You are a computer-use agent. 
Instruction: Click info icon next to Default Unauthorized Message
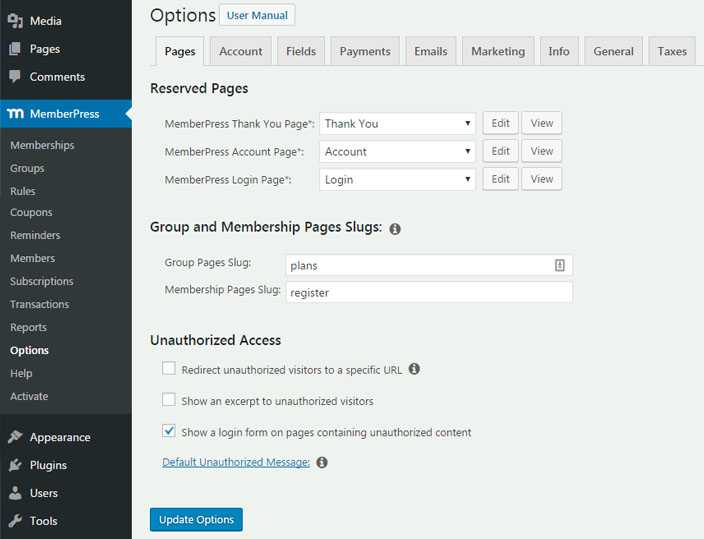(322, 463)
